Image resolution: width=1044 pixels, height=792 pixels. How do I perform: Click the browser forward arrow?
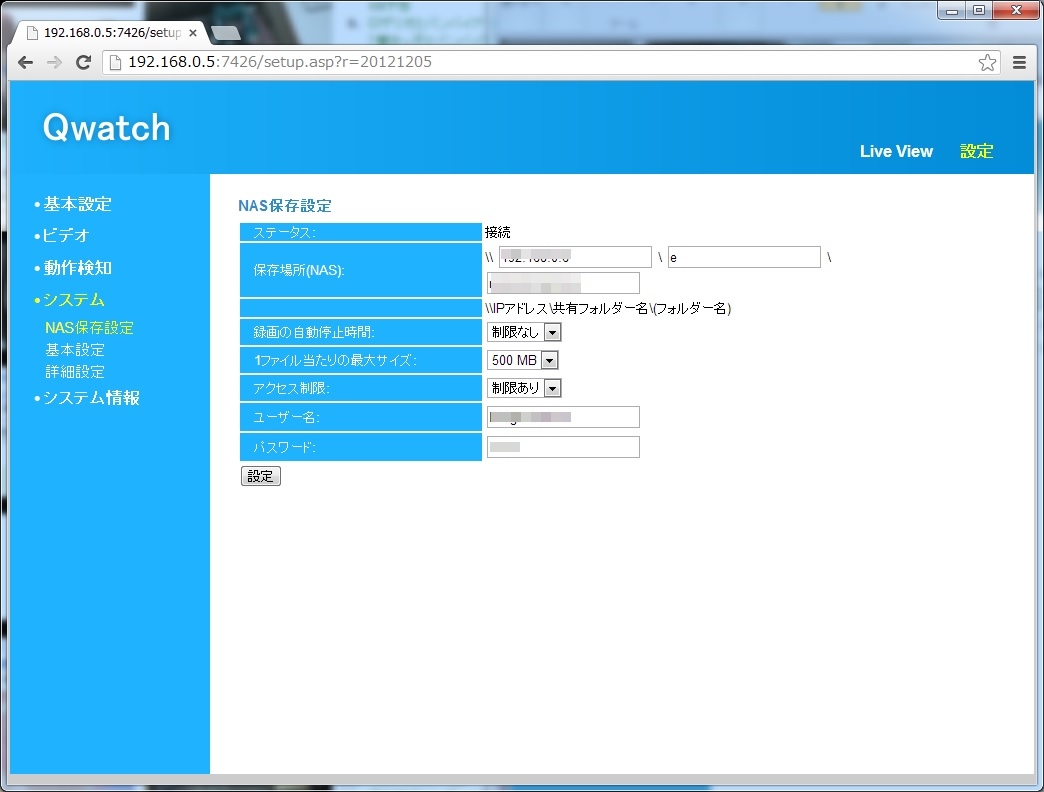pyautogui.click(x=55, y=63)
